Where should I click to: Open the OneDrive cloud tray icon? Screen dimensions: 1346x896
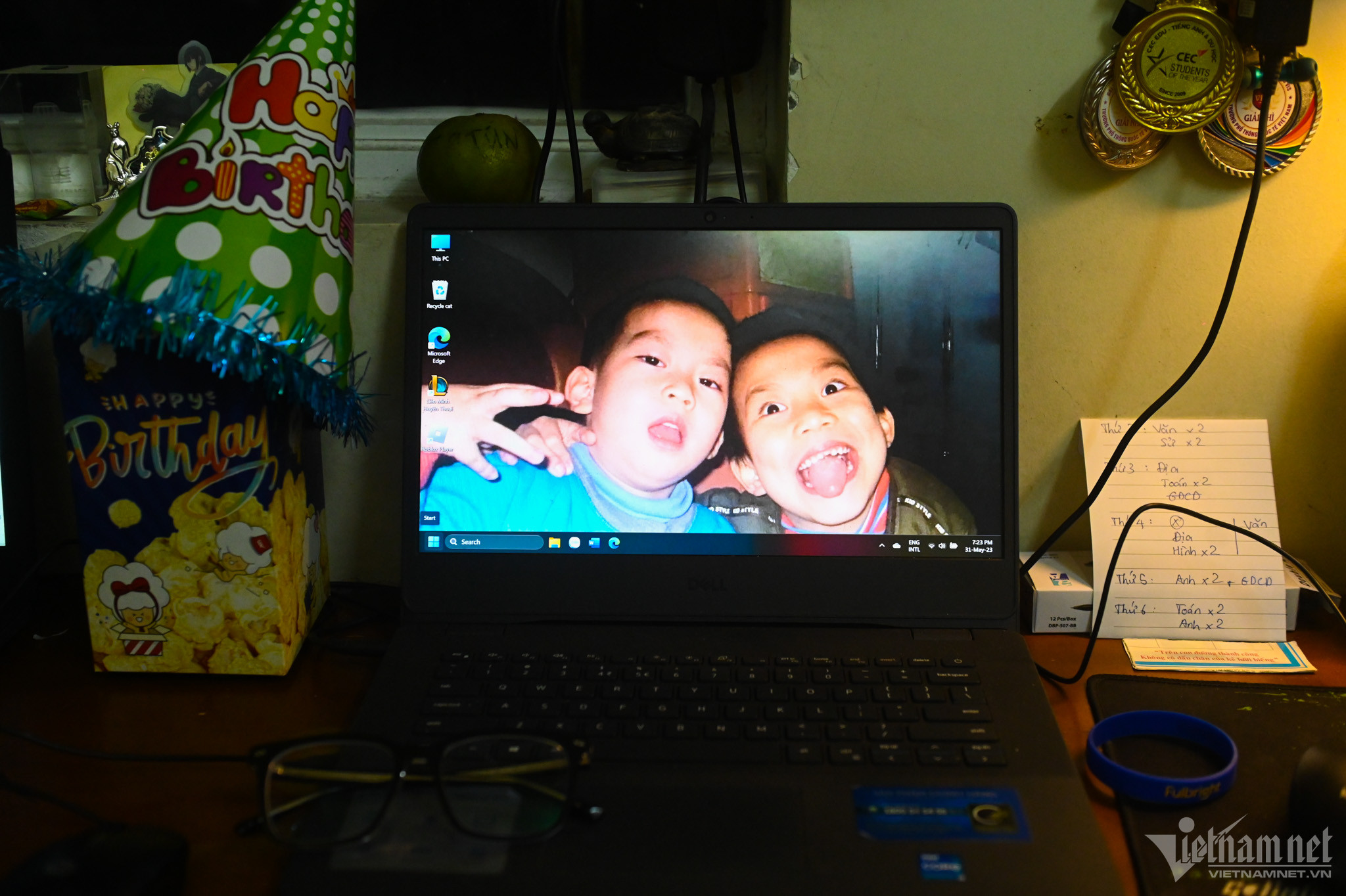(896, 546)
